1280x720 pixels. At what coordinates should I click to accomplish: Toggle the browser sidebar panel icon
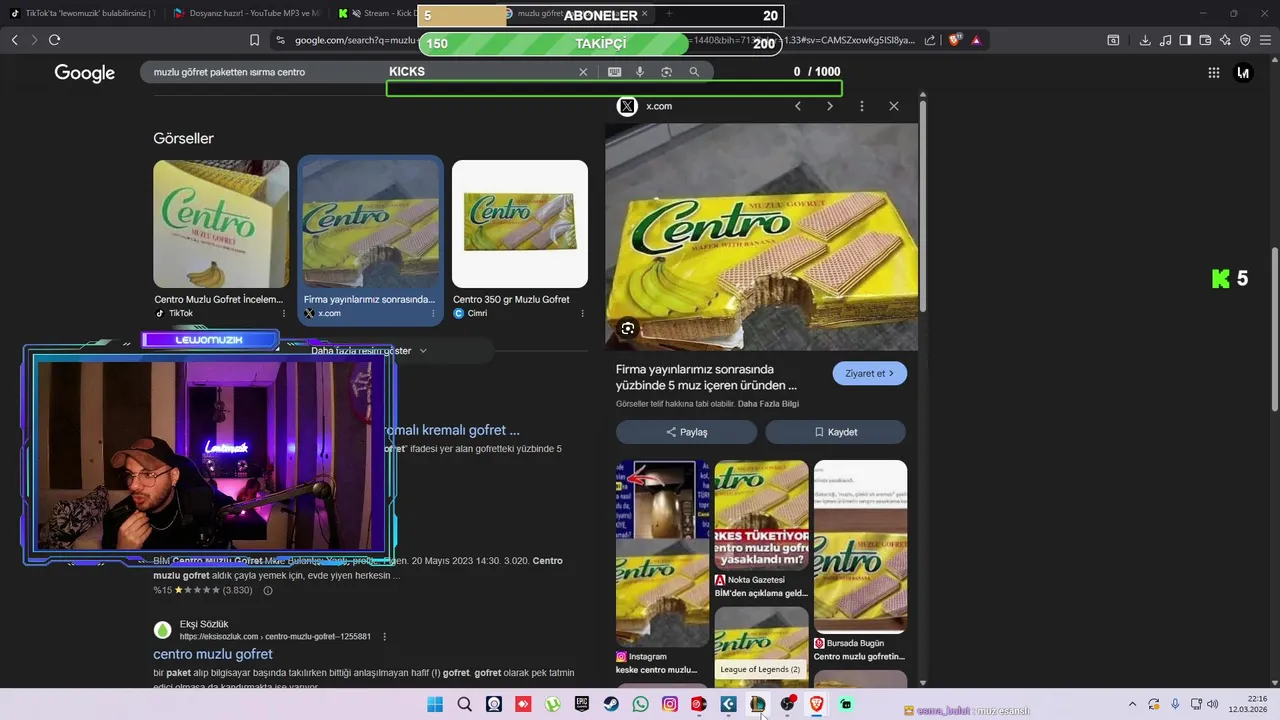click(1185, 40)
